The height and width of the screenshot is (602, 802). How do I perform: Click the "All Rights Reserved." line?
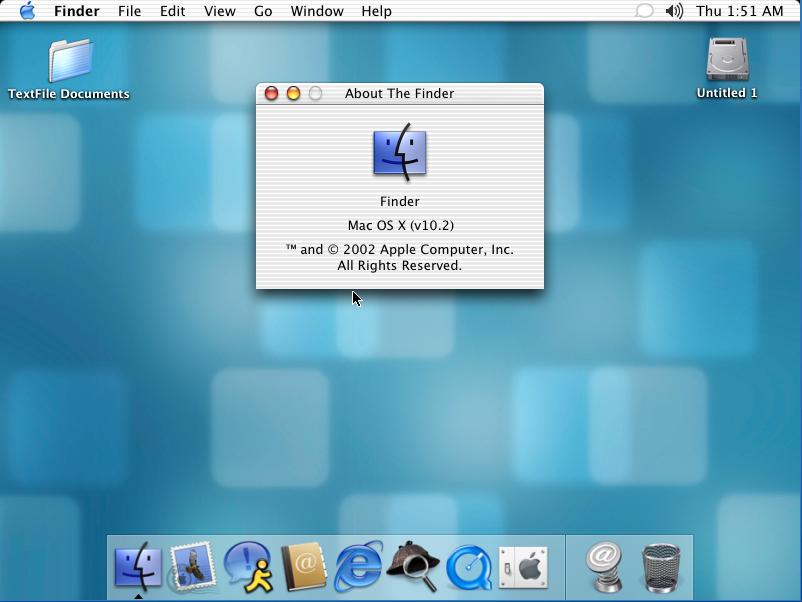coord(399,266)
